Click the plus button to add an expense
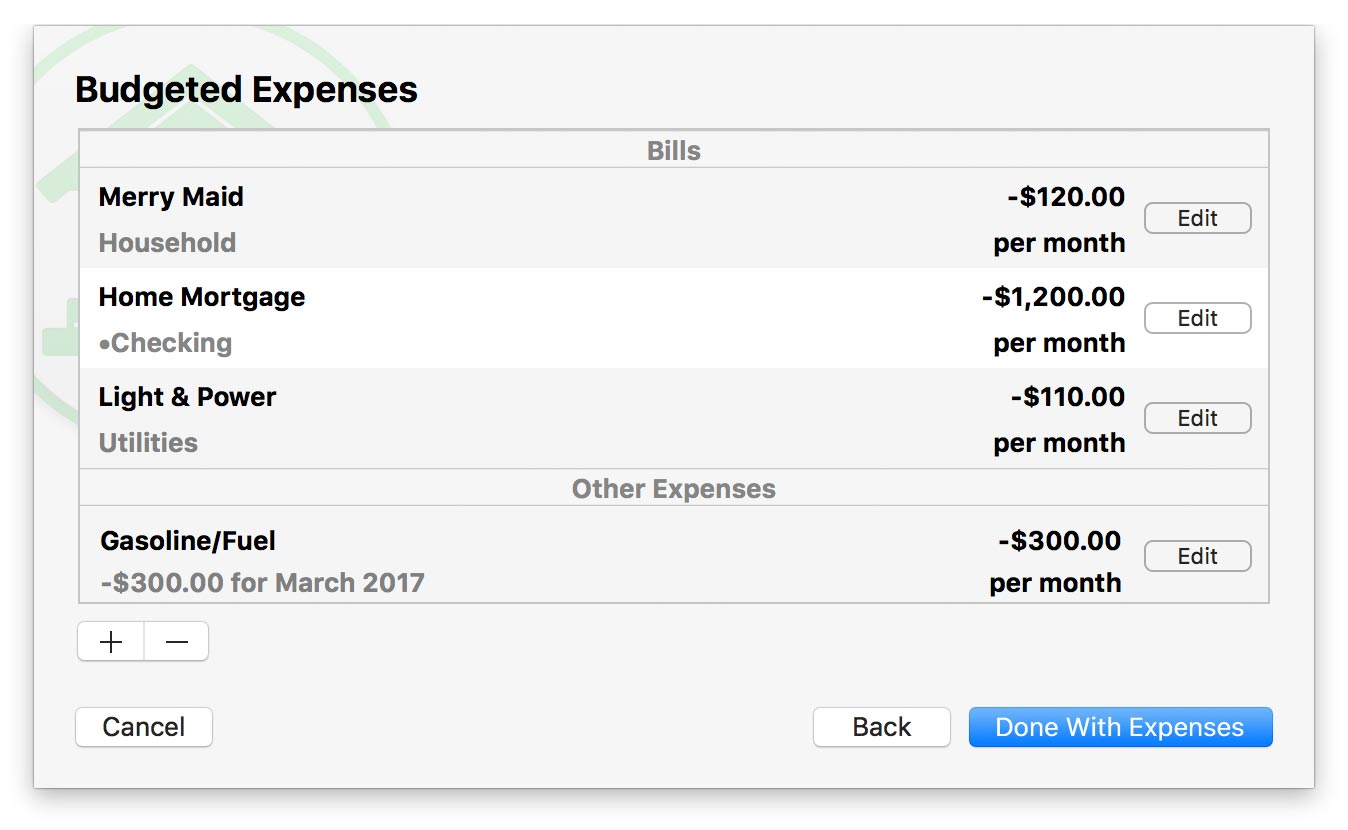This screenshot has width=1348, height=830. [111, 642]
